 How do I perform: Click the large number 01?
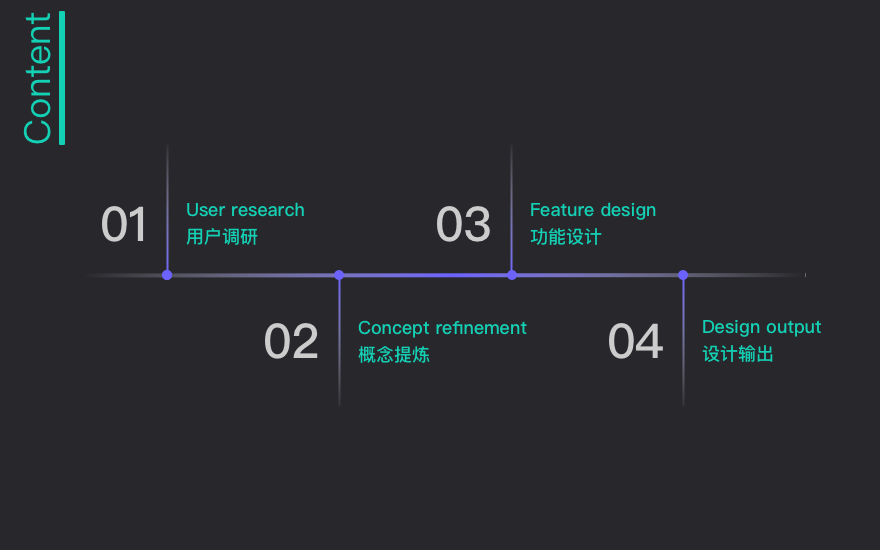[x=124, y=225]
